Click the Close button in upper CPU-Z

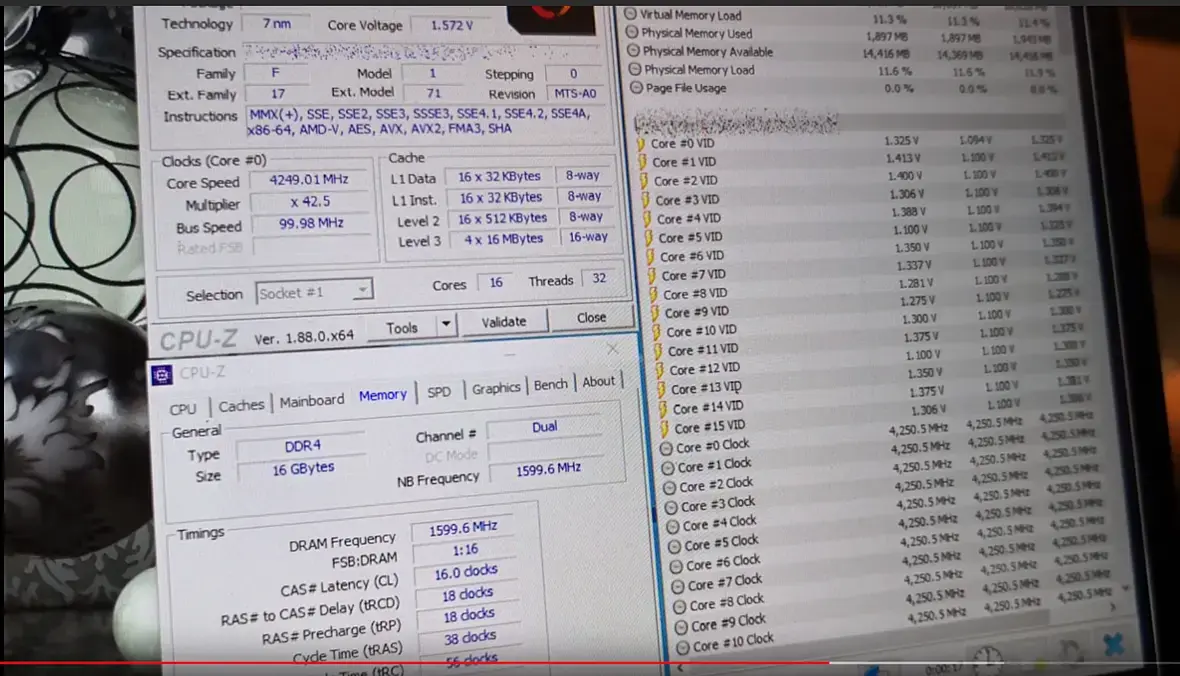(592, 318)
